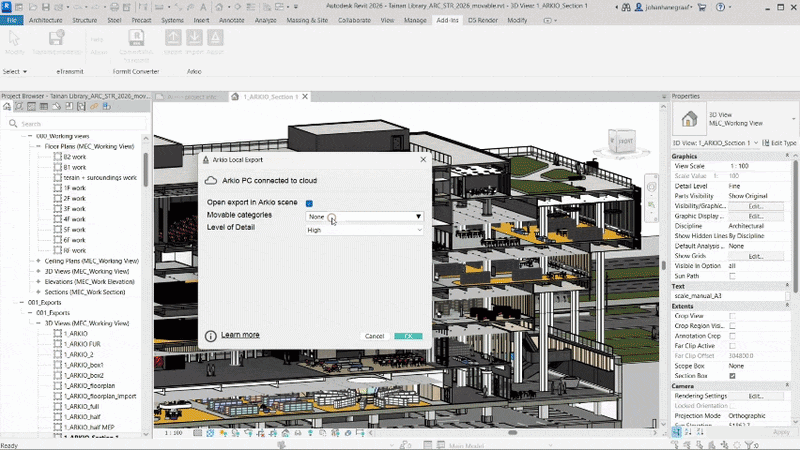Screen dimensions: 800x450
Task: Click the Project Browser vertical scrollbar thumb
Action: 146,169
